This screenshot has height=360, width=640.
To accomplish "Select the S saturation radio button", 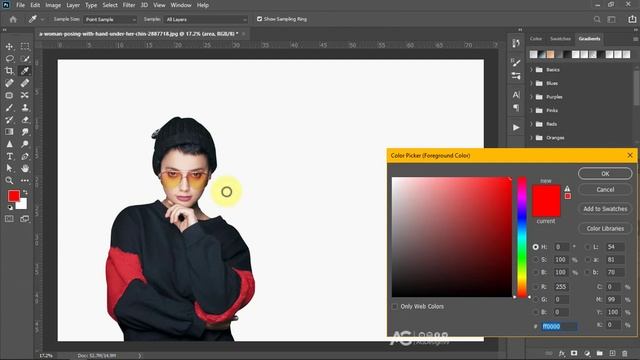I will (x=536, y=260).
